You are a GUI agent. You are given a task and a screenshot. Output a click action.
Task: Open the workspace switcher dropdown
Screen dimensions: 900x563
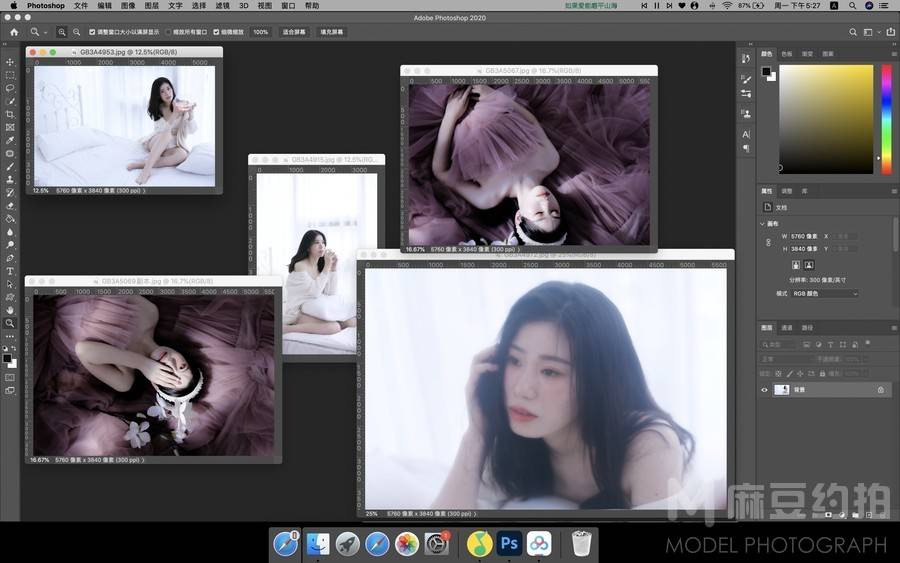(871, 32)
